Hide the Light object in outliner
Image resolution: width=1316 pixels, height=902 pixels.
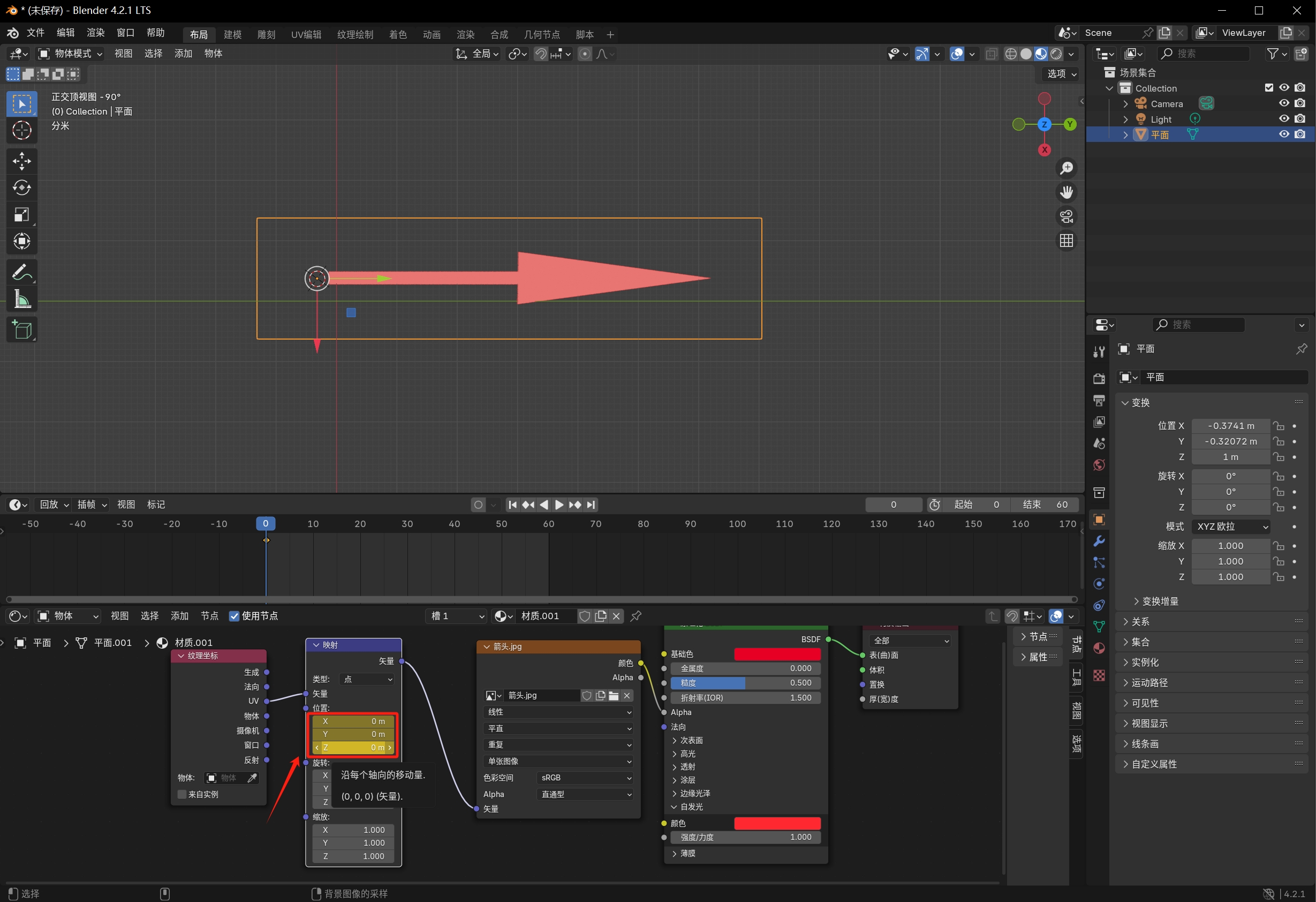[1284, 119]
